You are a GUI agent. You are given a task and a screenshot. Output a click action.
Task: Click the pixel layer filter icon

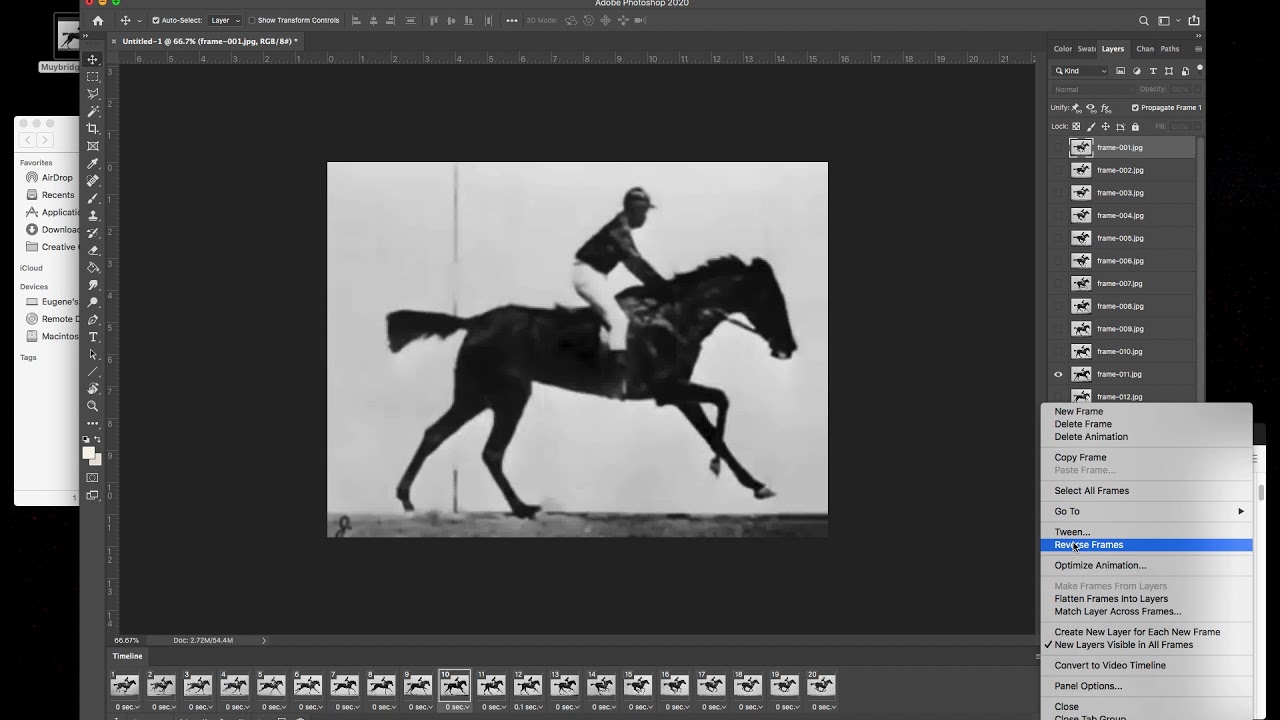coord(1120,71)
